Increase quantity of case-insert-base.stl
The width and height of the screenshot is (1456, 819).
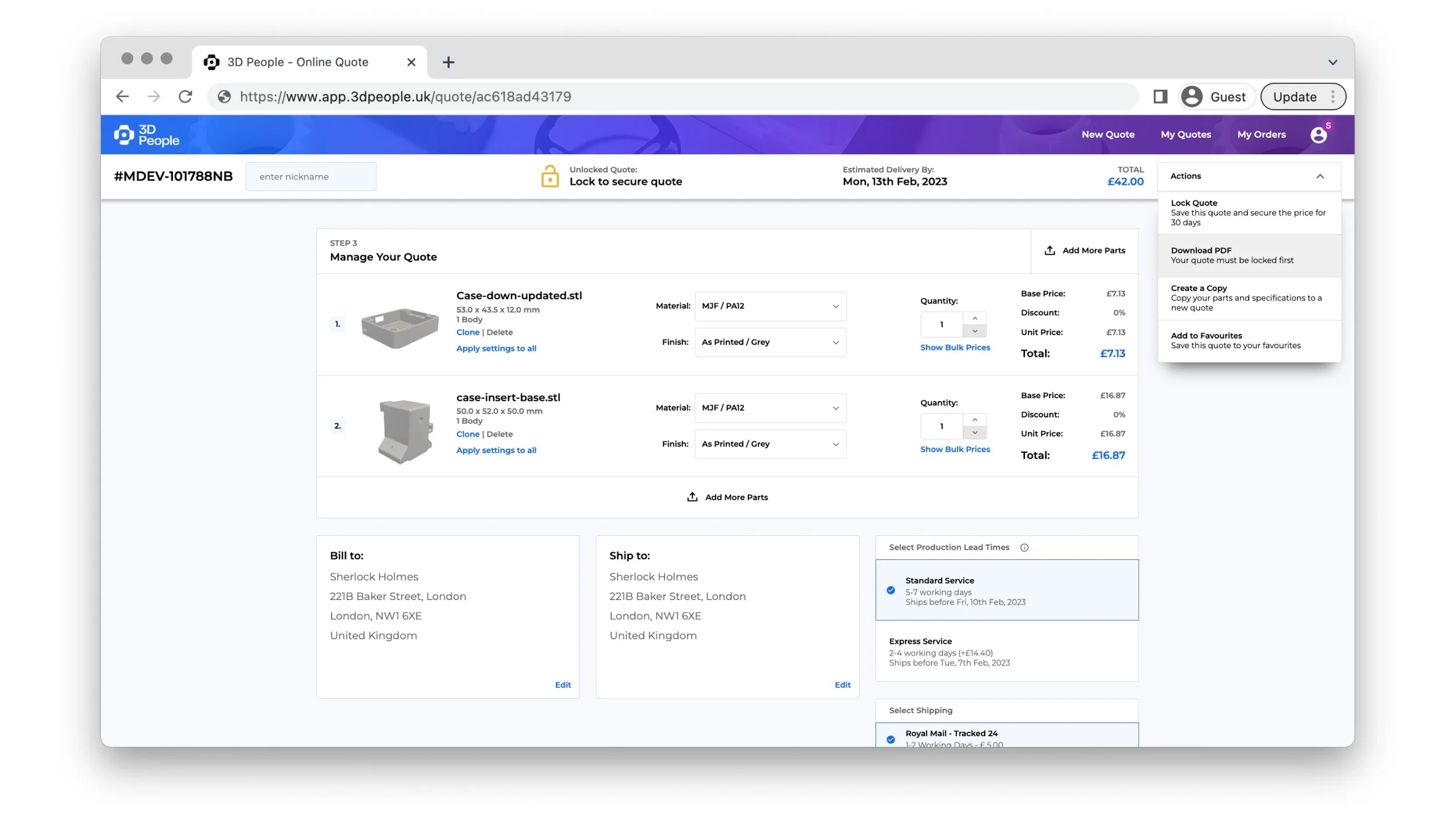click(x=974, y=419)
